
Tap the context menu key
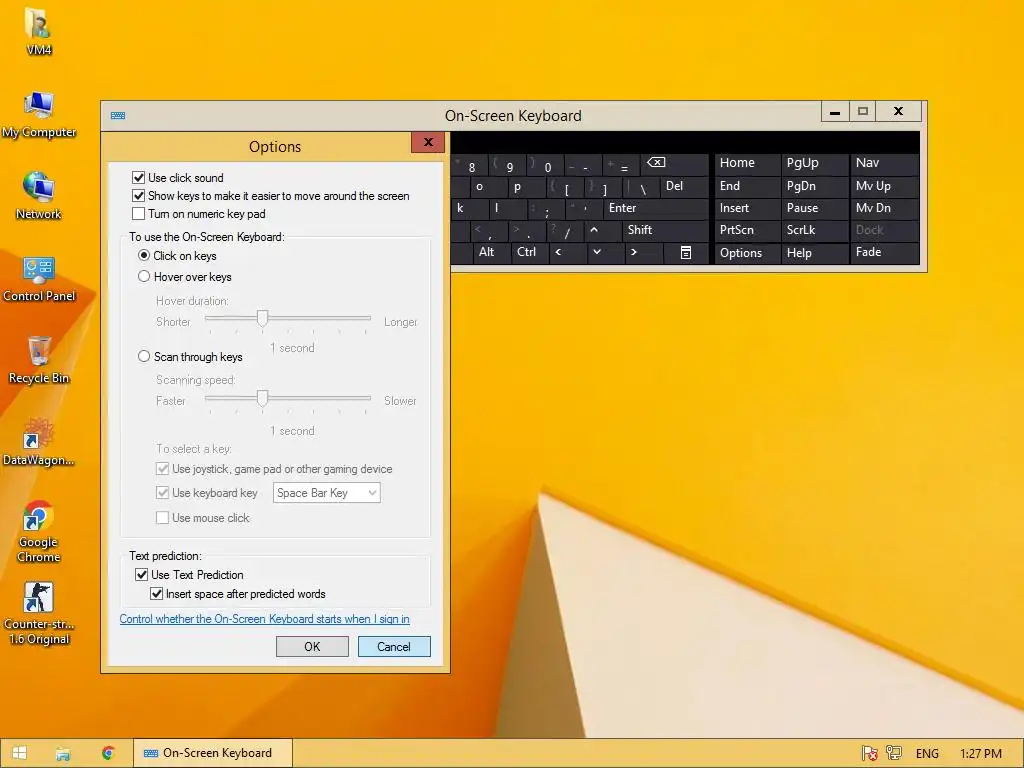tap(686, 253)
